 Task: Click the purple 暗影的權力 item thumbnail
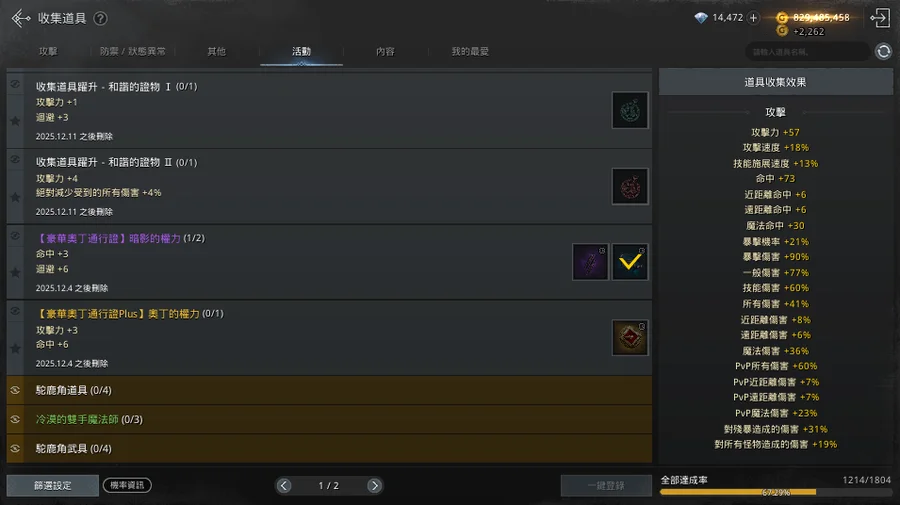pyautogui.click(x=590, y=262)
